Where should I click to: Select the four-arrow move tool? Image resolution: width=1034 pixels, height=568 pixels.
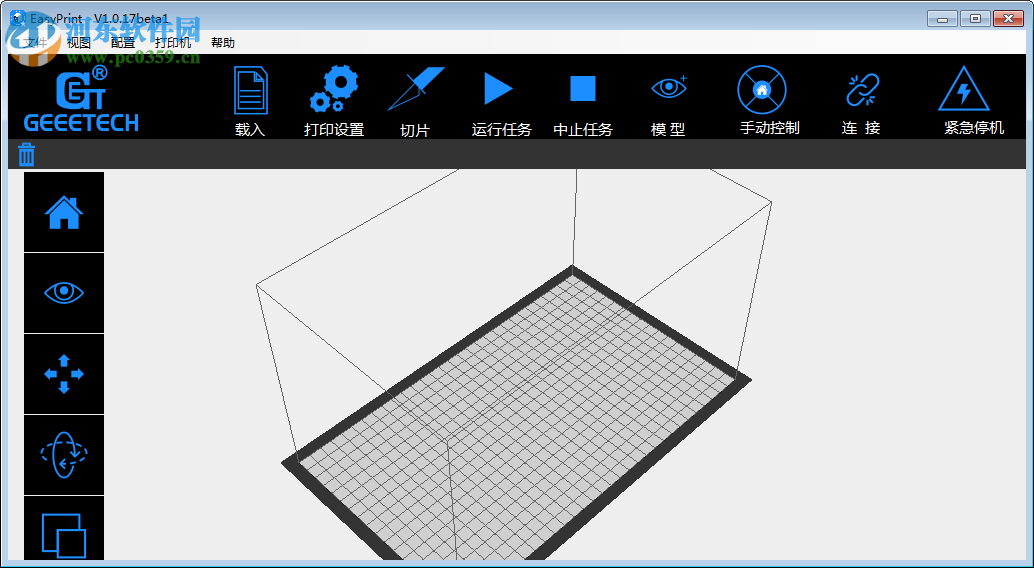tap(64, 374)
